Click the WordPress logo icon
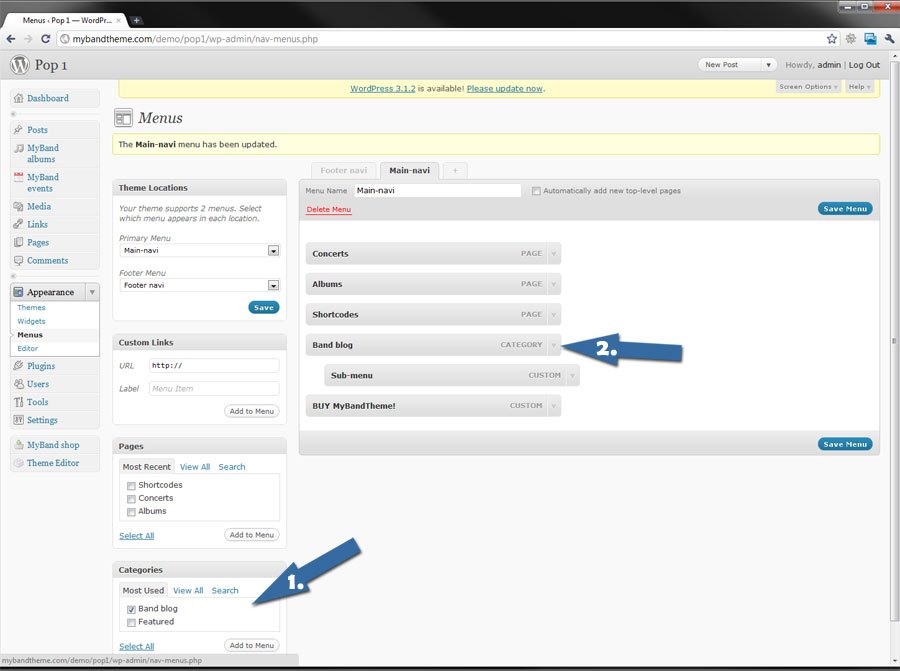The width and height of the screenshot is (900, 671). 20,65
